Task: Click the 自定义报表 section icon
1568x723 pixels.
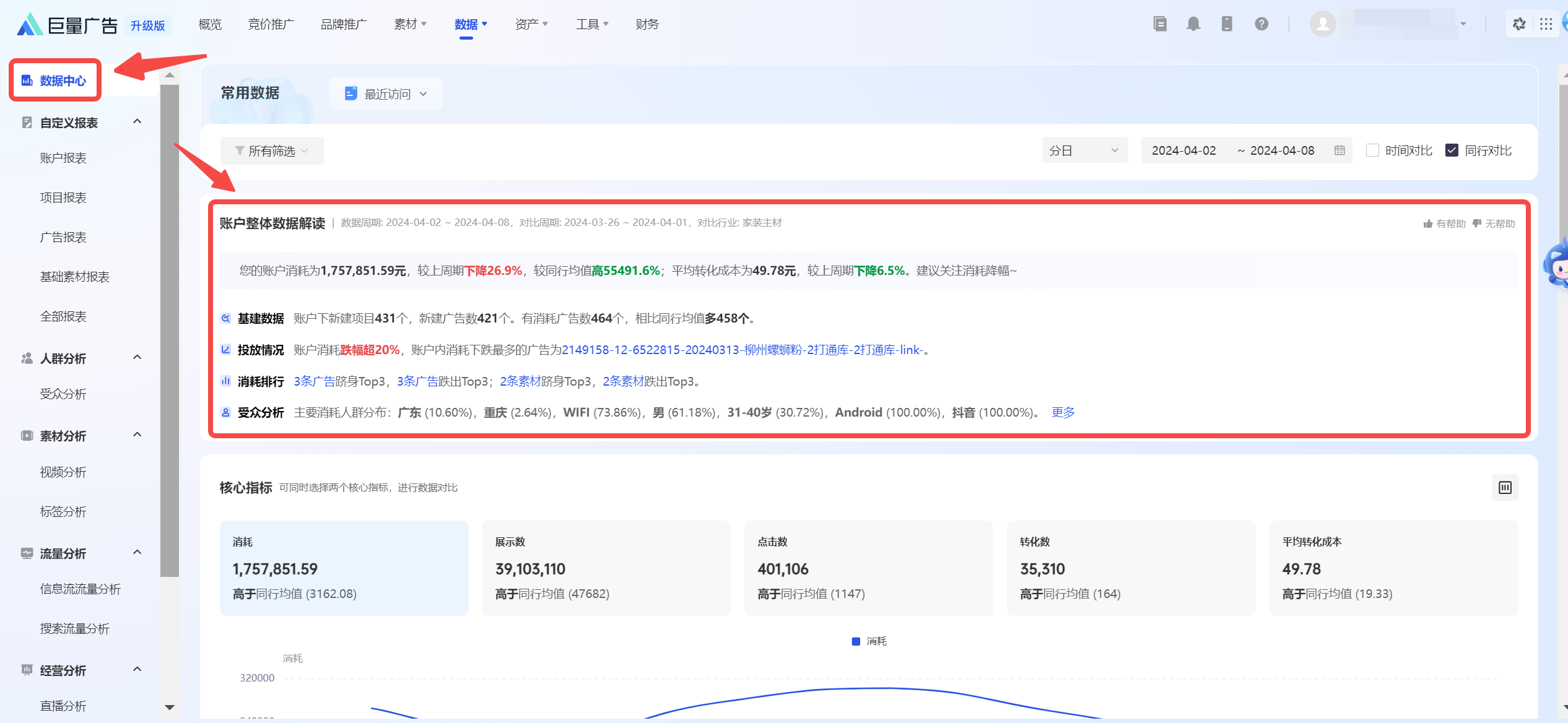Action: [x=27, y=123]
